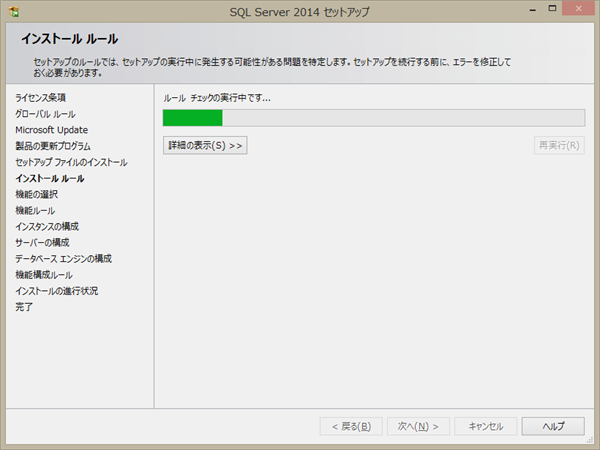The width and height of the screenshot is (600, 450).
Task: Click the green rule check progress bar
Action: point(374,118)
